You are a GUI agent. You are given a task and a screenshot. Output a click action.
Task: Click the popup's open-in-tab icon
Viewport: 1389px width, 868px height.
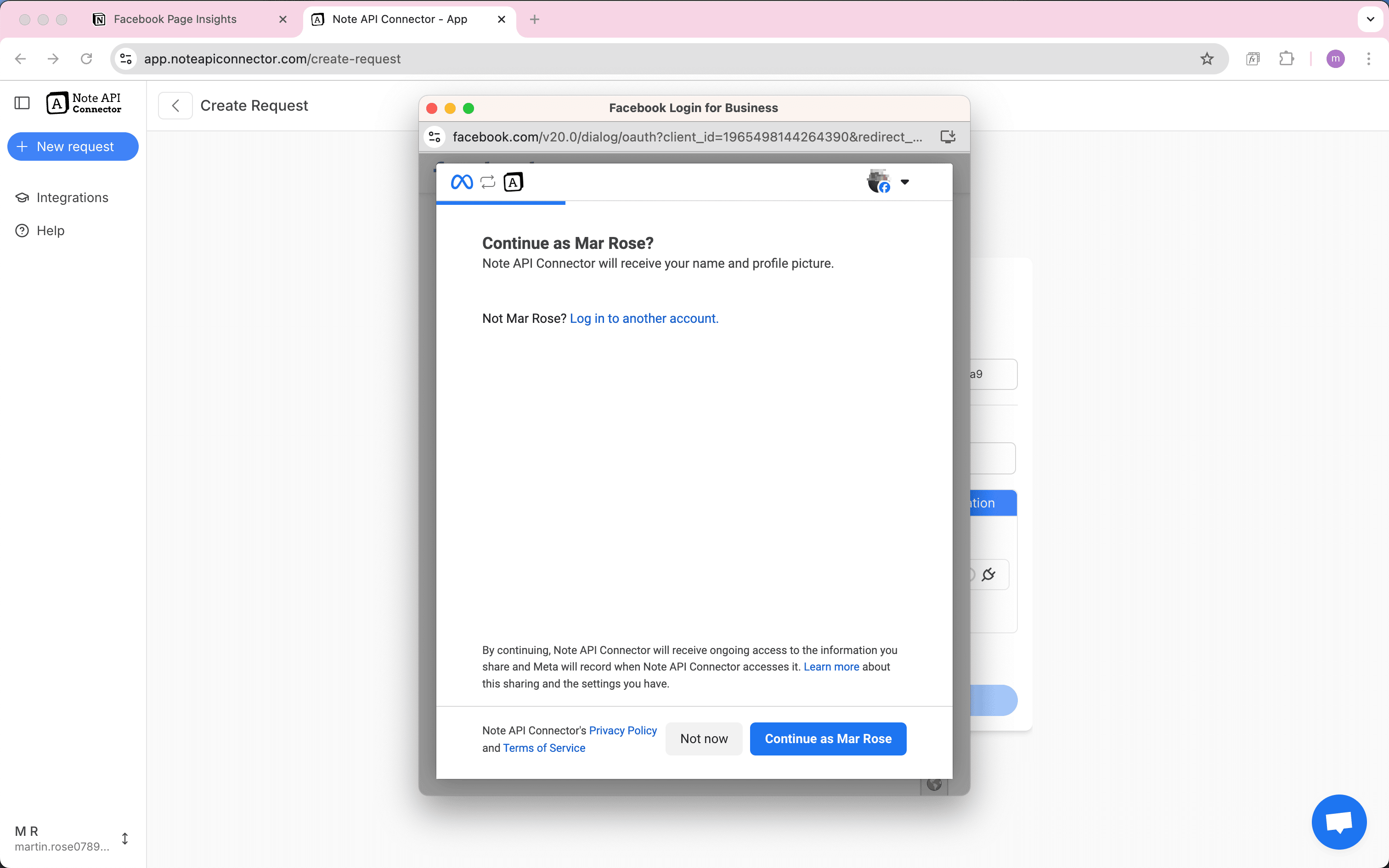pyautogui.click(x=948, y=137)
